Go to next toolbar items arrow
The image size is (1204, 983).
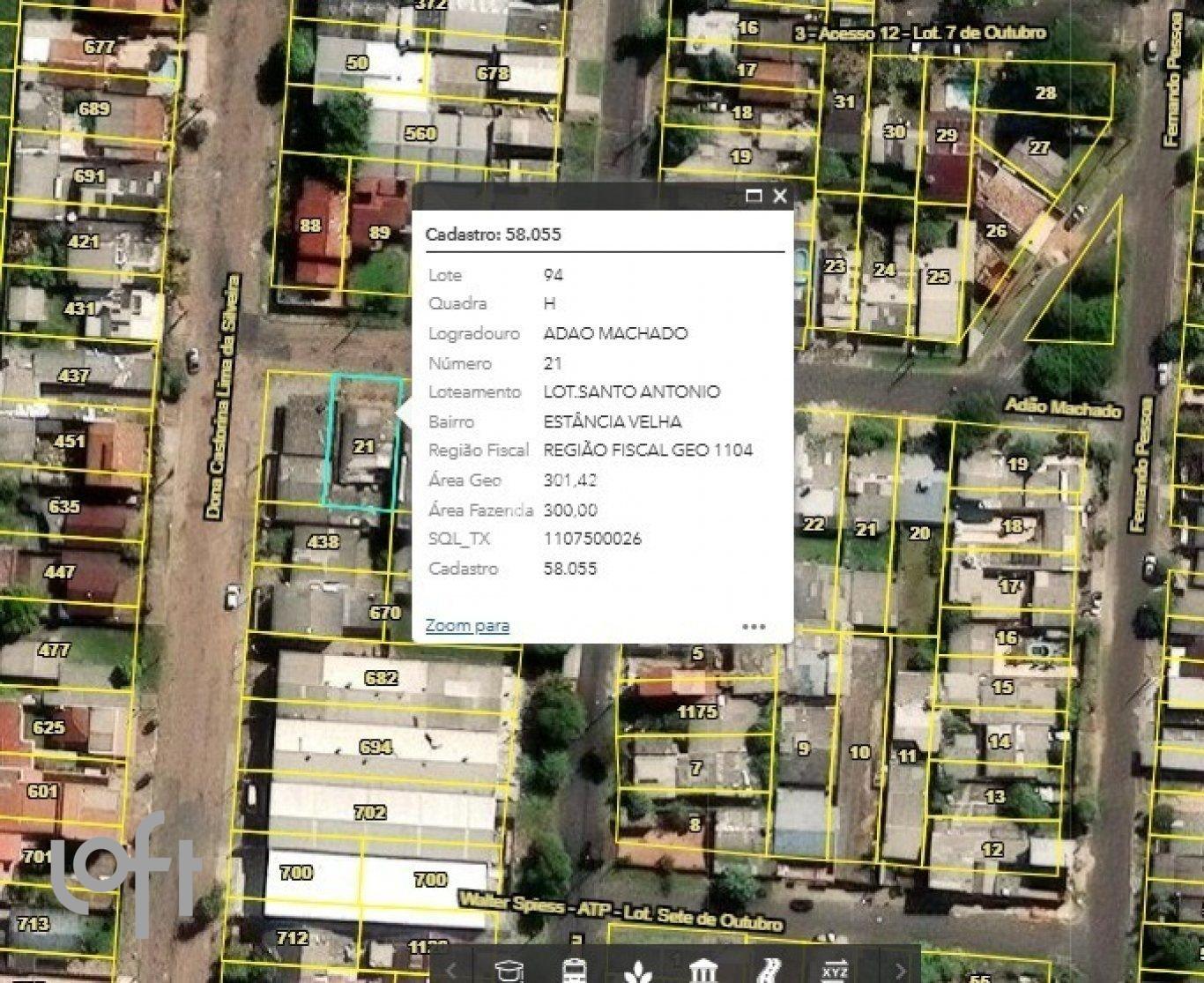click(900, 971)
